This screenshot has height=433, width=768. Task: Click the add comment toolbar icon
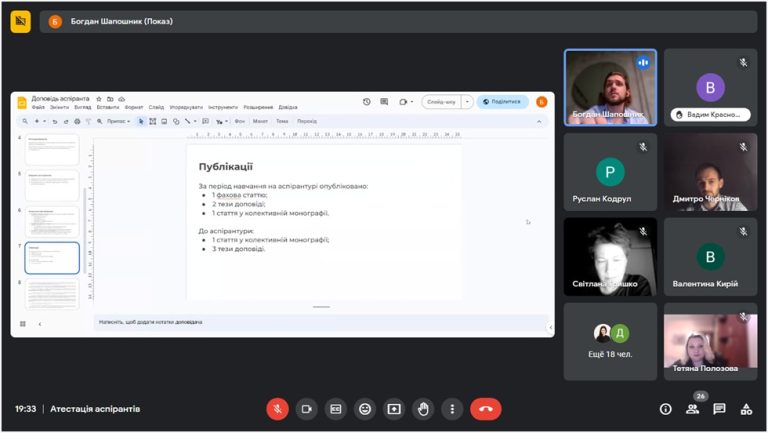tap(206, 121)
